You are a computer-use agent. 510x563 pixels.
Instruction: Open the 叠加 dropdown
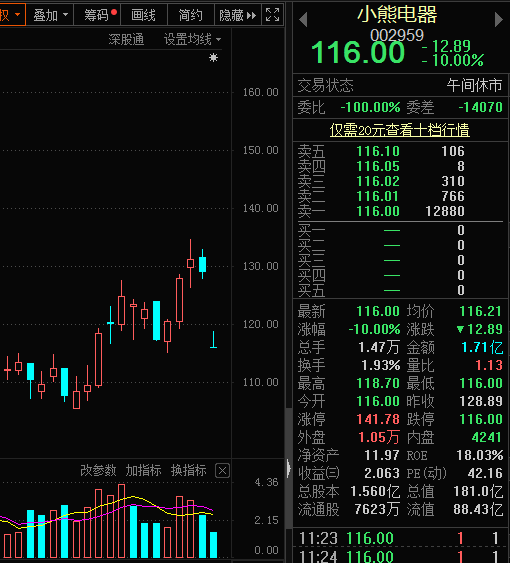pos(50,15)
